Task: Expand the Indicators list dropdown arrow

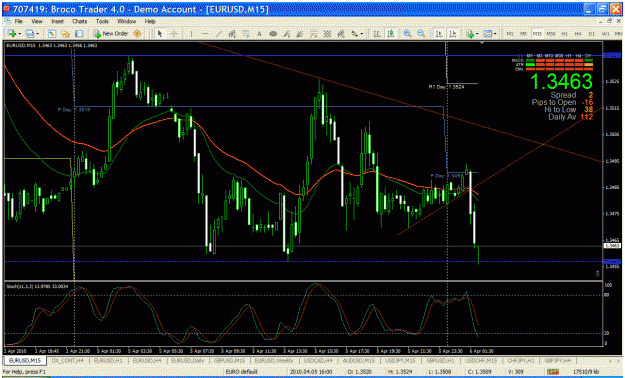Action: pos(477,34)
